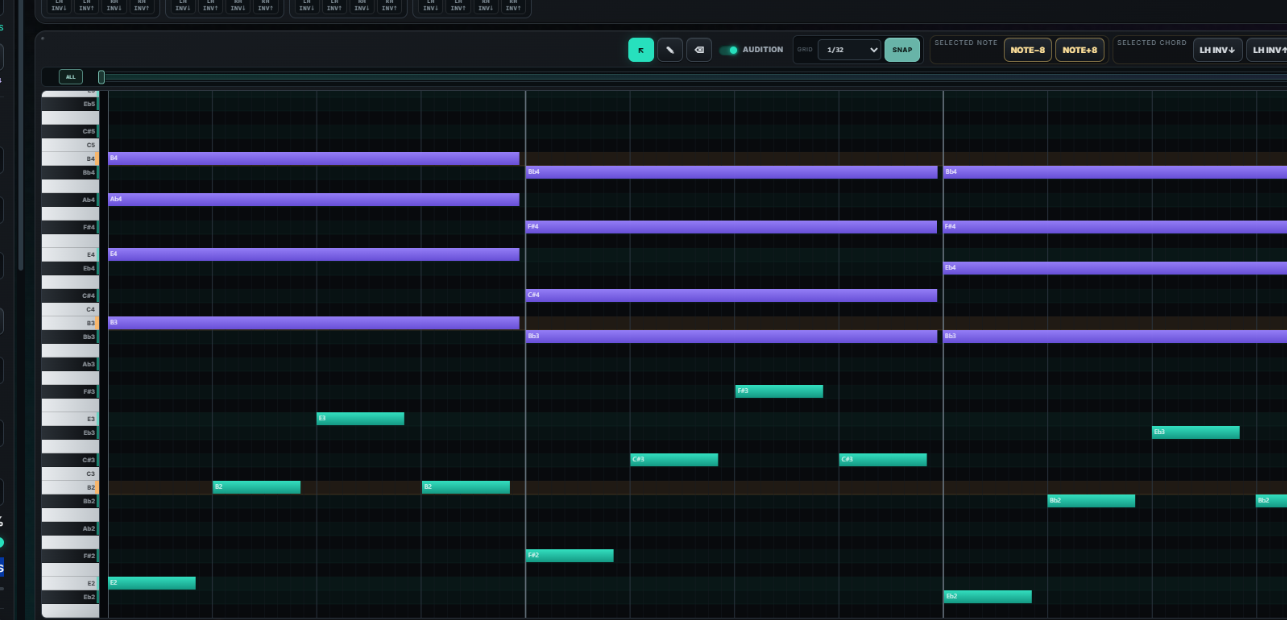The image size is (1287, 620).
Task: Click the C4 piano key
Action: click(69, 309)
